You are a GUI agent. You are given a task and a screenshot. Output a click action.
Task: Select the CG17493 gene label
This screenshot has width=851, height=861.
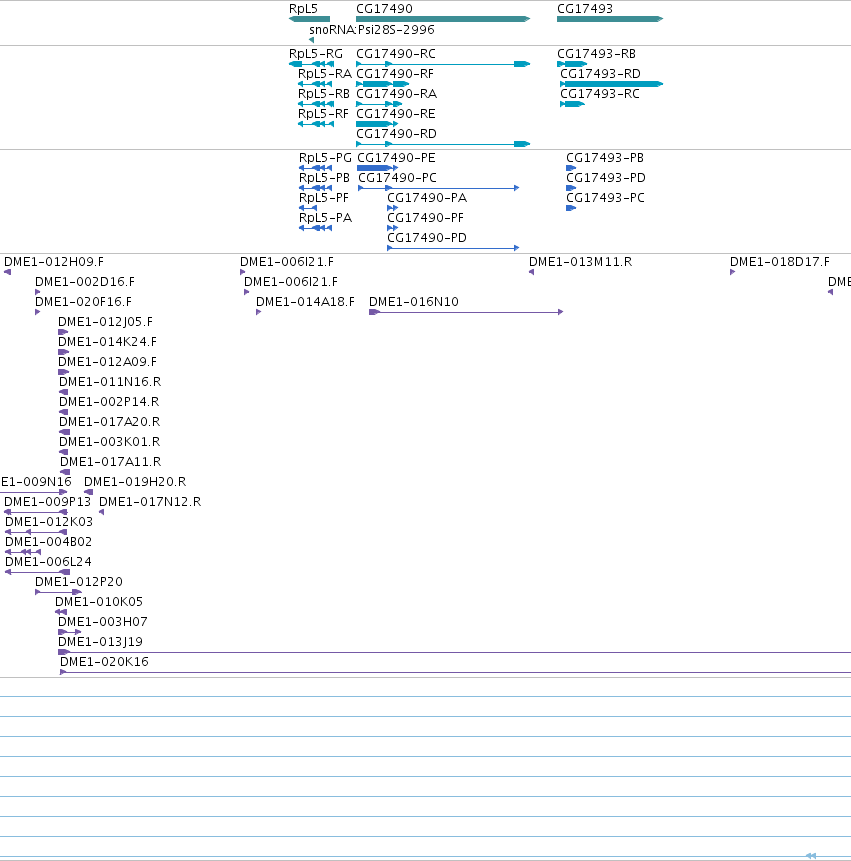(x=585, y=9)
